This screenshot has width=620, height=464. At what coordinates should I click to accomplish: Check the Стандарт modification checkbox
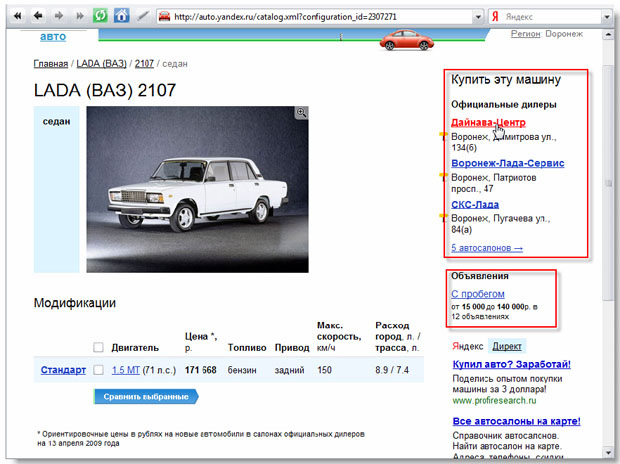(x=98, y=370)
